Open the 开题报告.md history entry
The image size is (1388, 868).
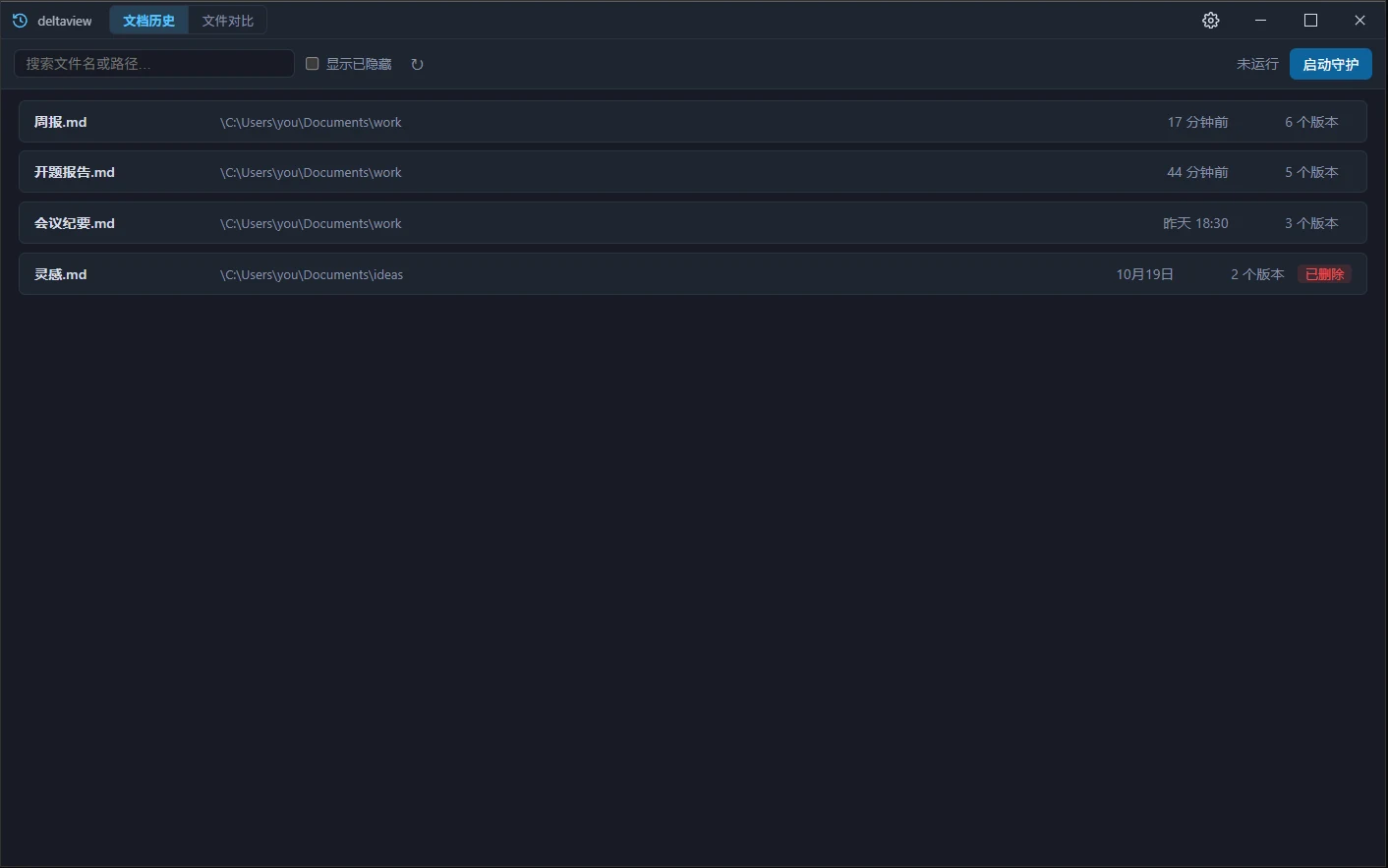pos(693,172)
